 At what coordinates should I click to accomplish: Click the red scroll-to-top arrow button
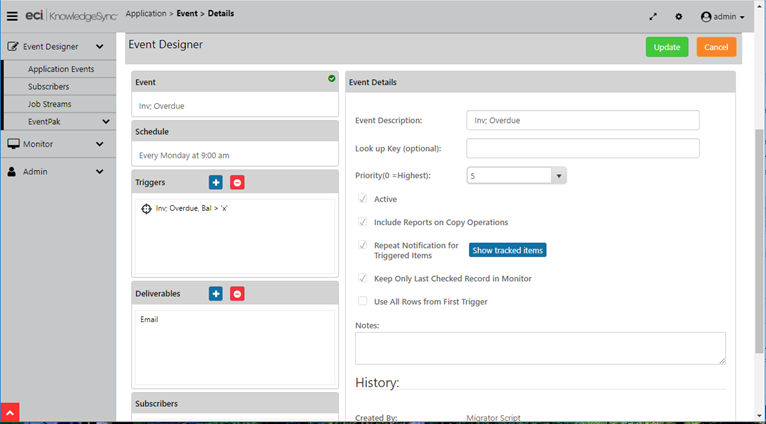click(x=10, y=413)
